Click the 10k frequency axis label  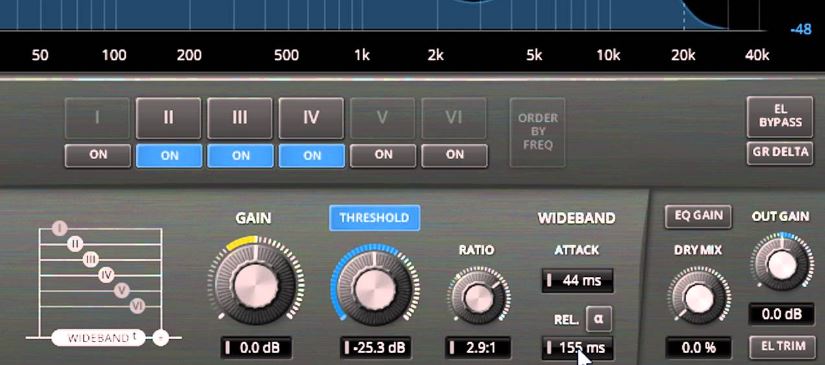[608, 55]
